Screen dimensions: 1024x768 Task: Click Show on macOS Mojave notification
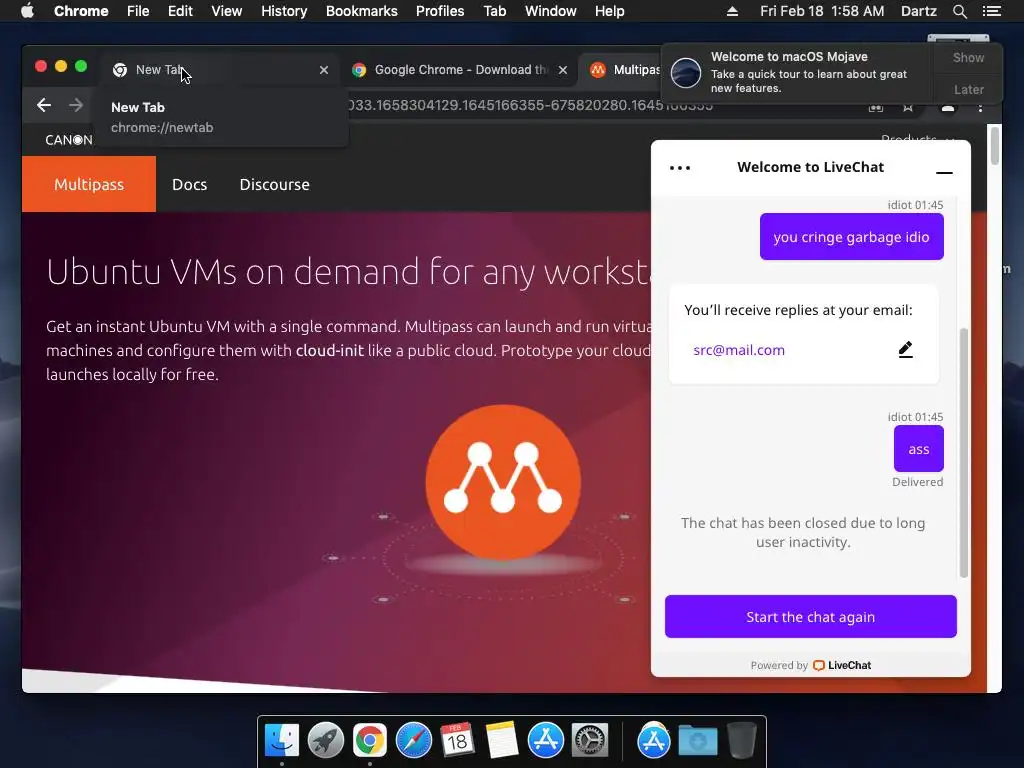point(968,57)
